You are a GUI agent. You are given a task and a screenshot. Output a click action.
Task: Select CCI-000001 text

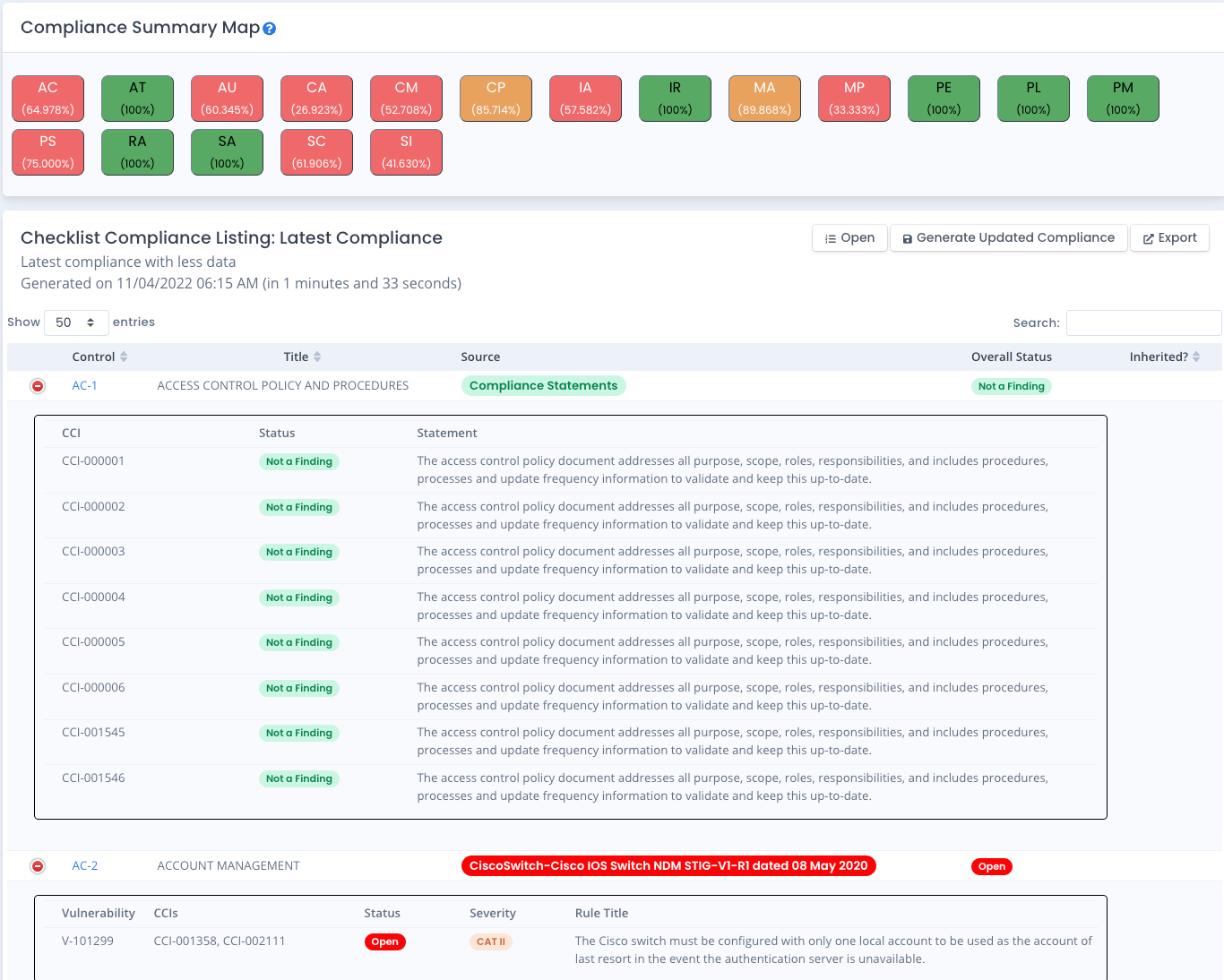[93, 461]
